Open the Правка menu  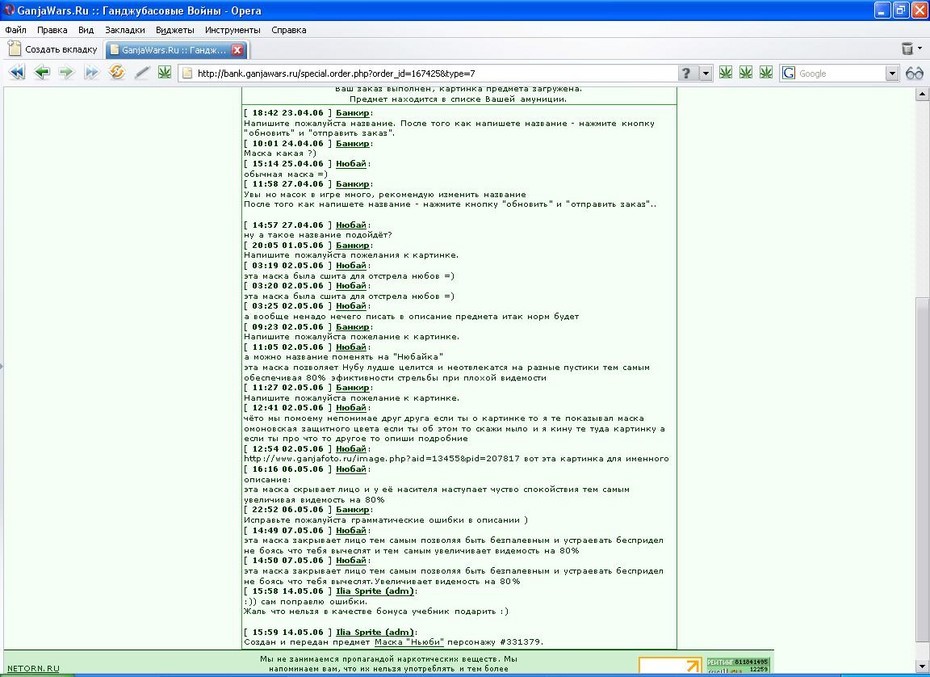(52, 30)
